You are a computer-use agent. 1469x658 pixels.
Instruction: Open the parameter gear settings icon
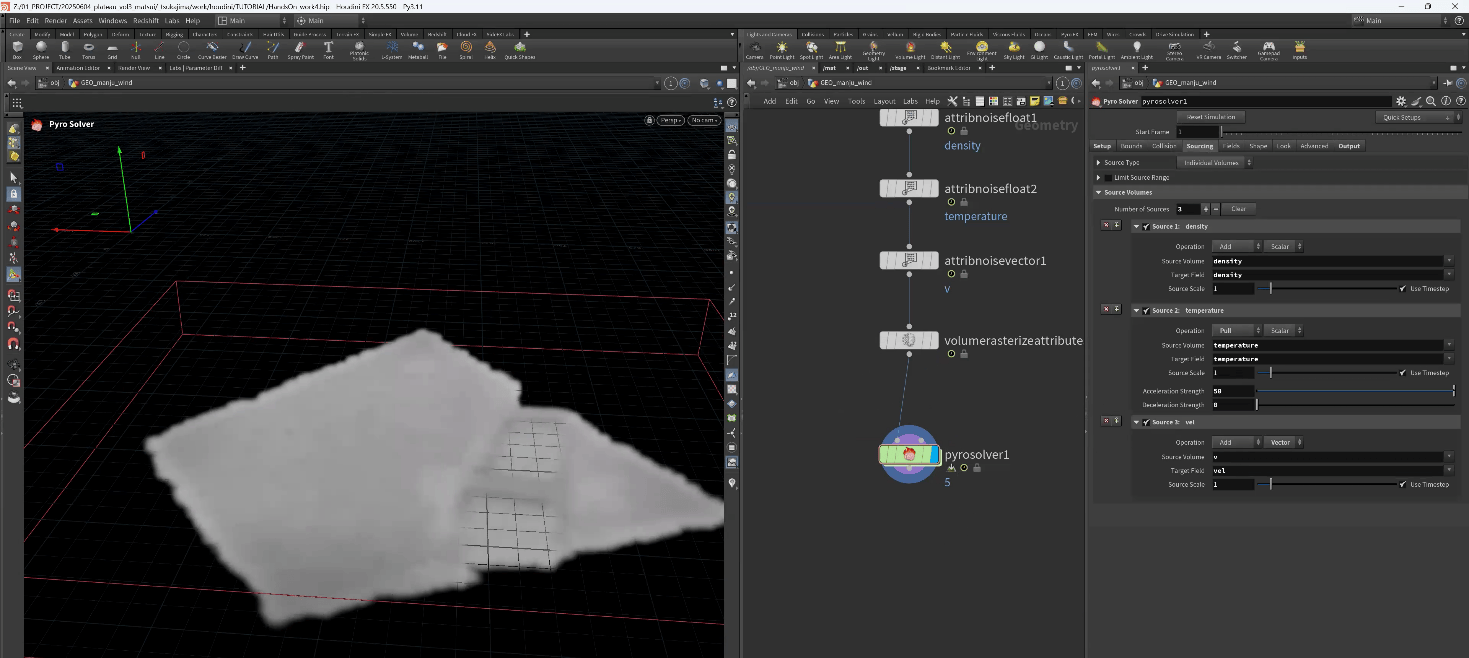(1401, 101)
